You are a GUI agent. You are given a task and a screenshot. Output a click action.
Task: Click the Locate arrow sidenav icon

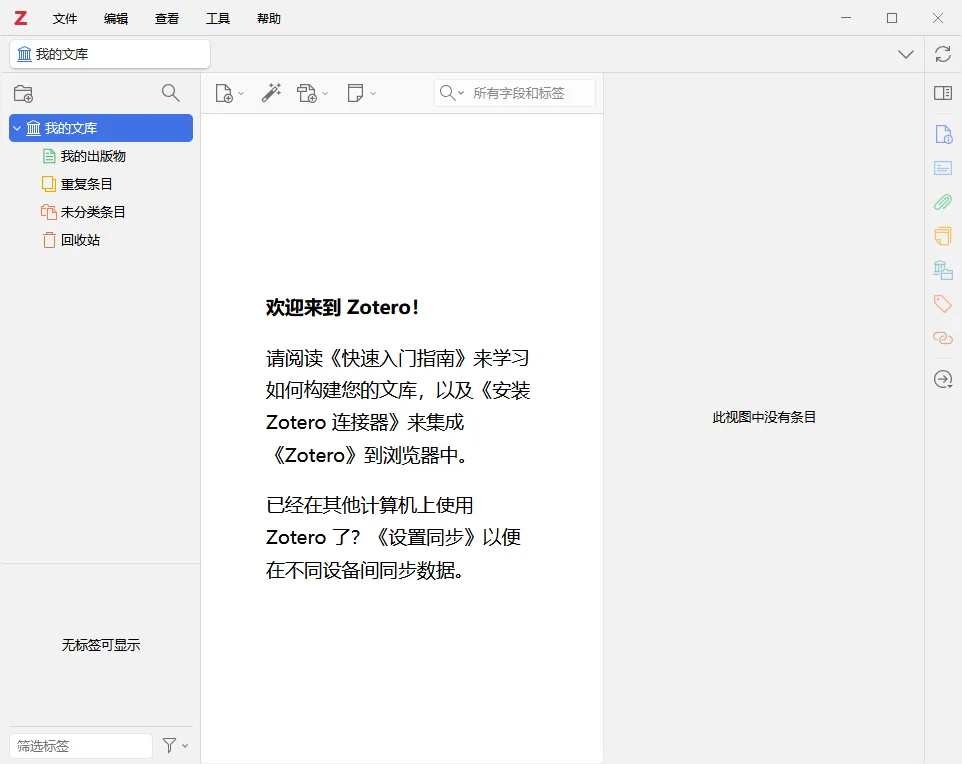(x=943, y=379)
